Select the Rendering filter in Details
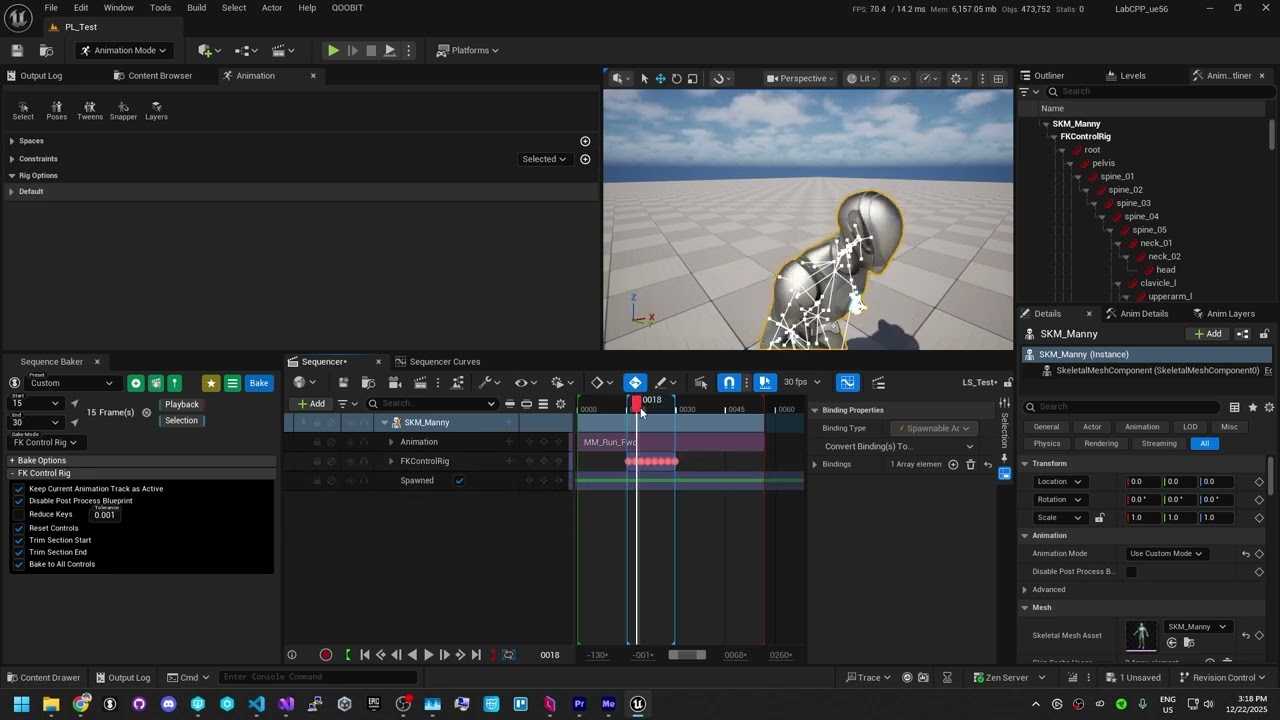 point(1101,444)
